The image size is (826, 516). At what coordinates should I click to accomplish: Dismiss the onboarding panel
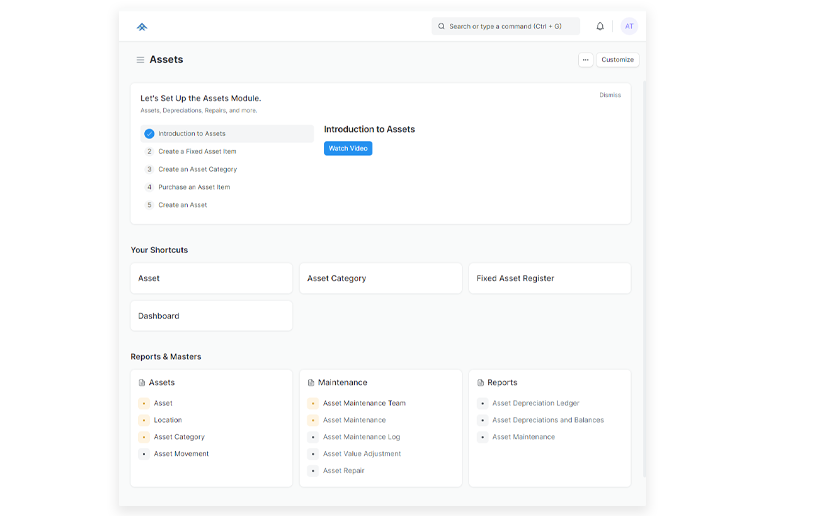610,95
